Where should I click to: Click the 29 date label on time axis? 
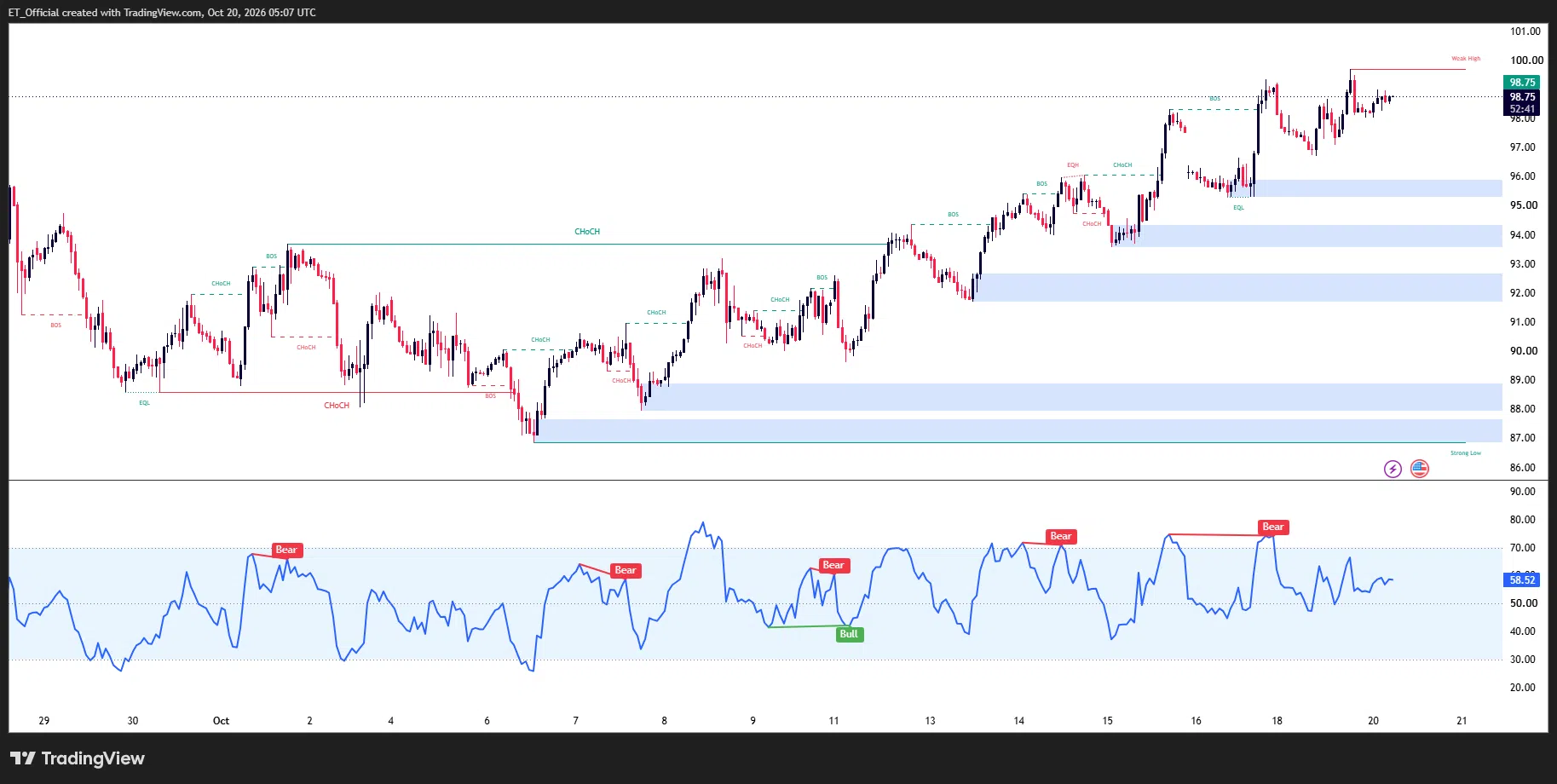click(44, 721)
